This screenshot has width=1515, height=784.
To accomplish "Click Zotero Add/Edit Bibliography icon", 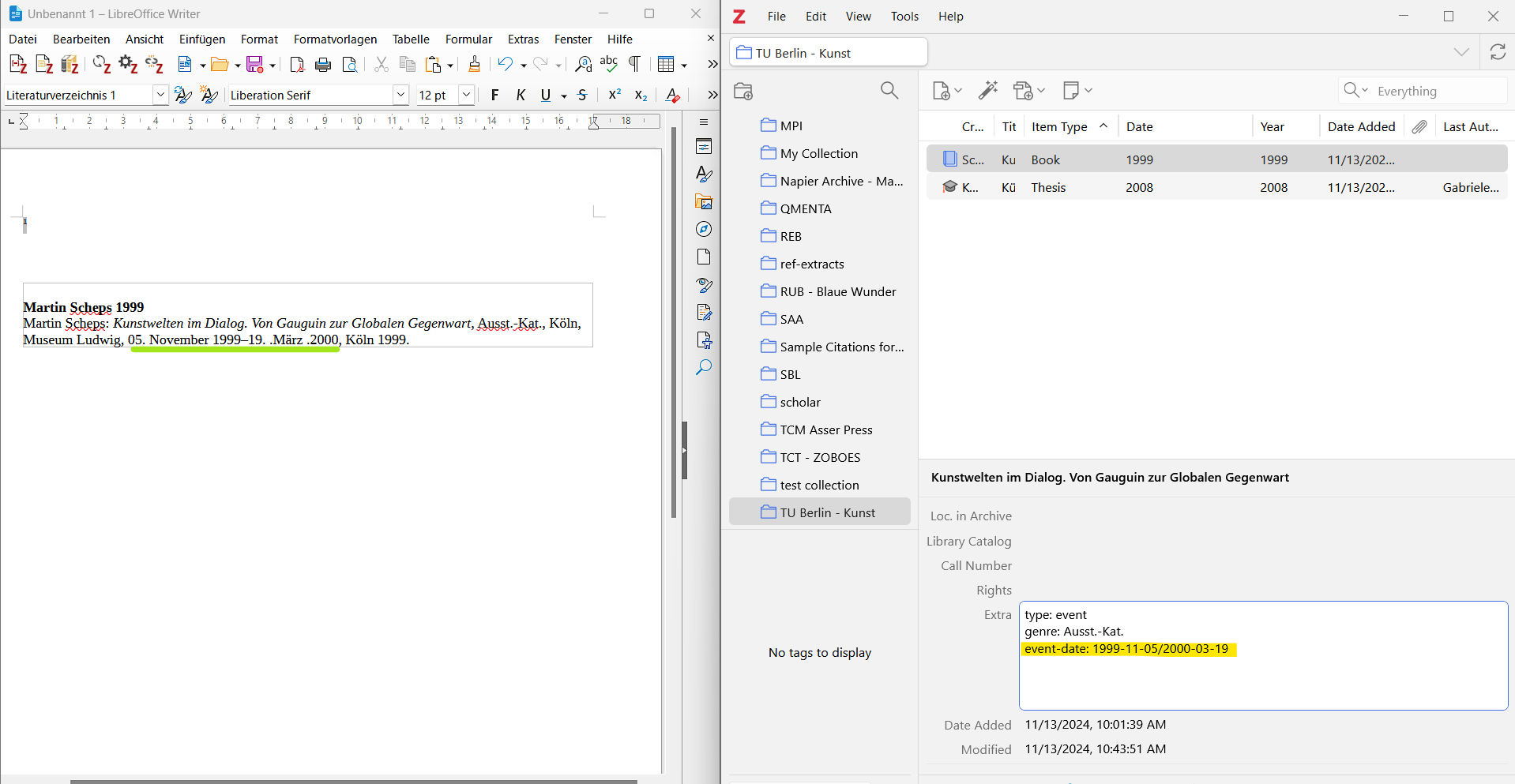I will click(x=70, y=65).
